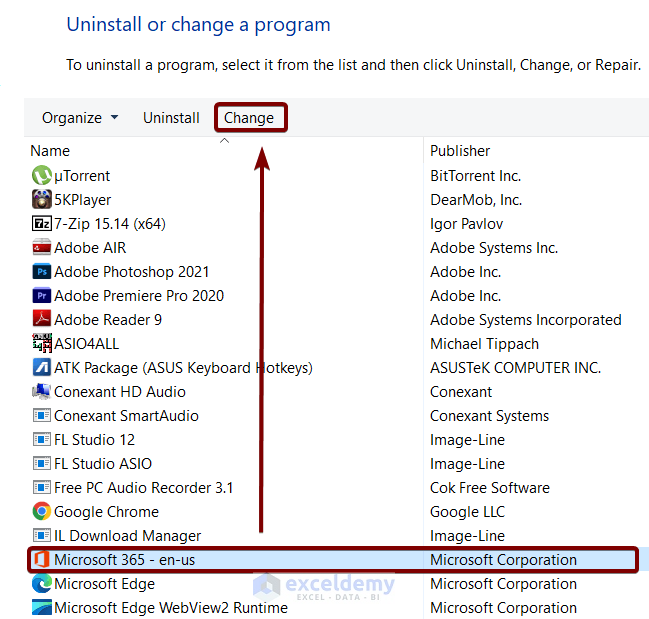This screenshot has height=619, width=649.
Task: Click the Free PC Audio Recorder icon
Action: point(42,487)
